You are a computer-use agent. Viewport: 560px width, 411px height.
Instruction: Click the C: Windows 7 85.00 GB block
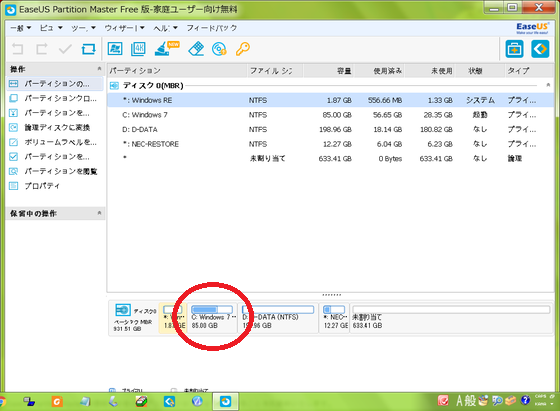tap(213, 317)
